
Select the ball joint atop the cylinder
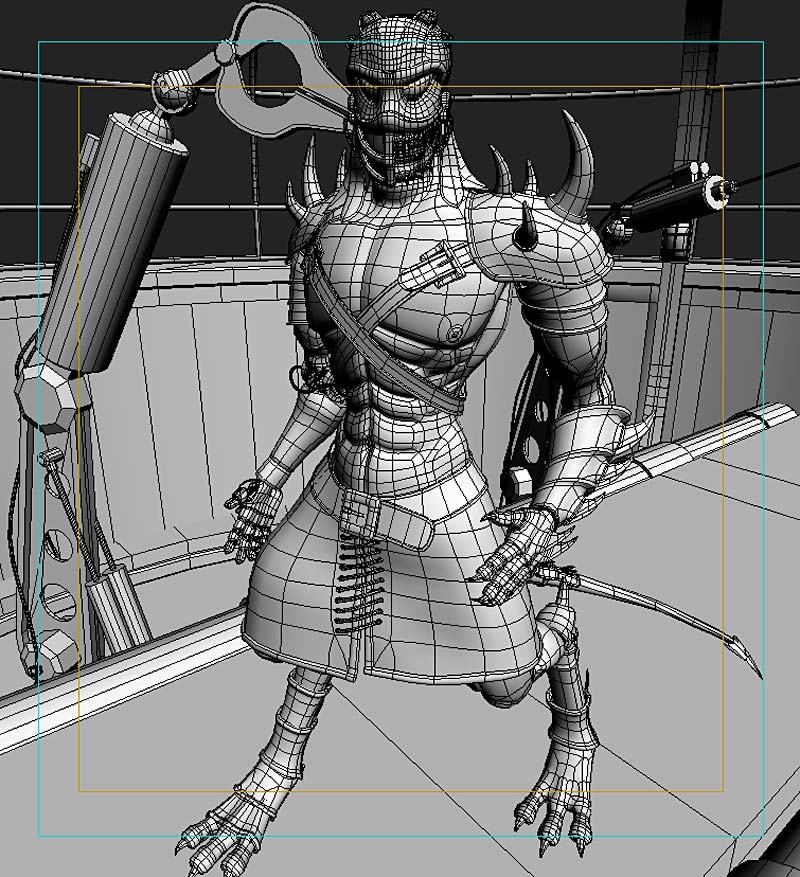pos(170,93)
